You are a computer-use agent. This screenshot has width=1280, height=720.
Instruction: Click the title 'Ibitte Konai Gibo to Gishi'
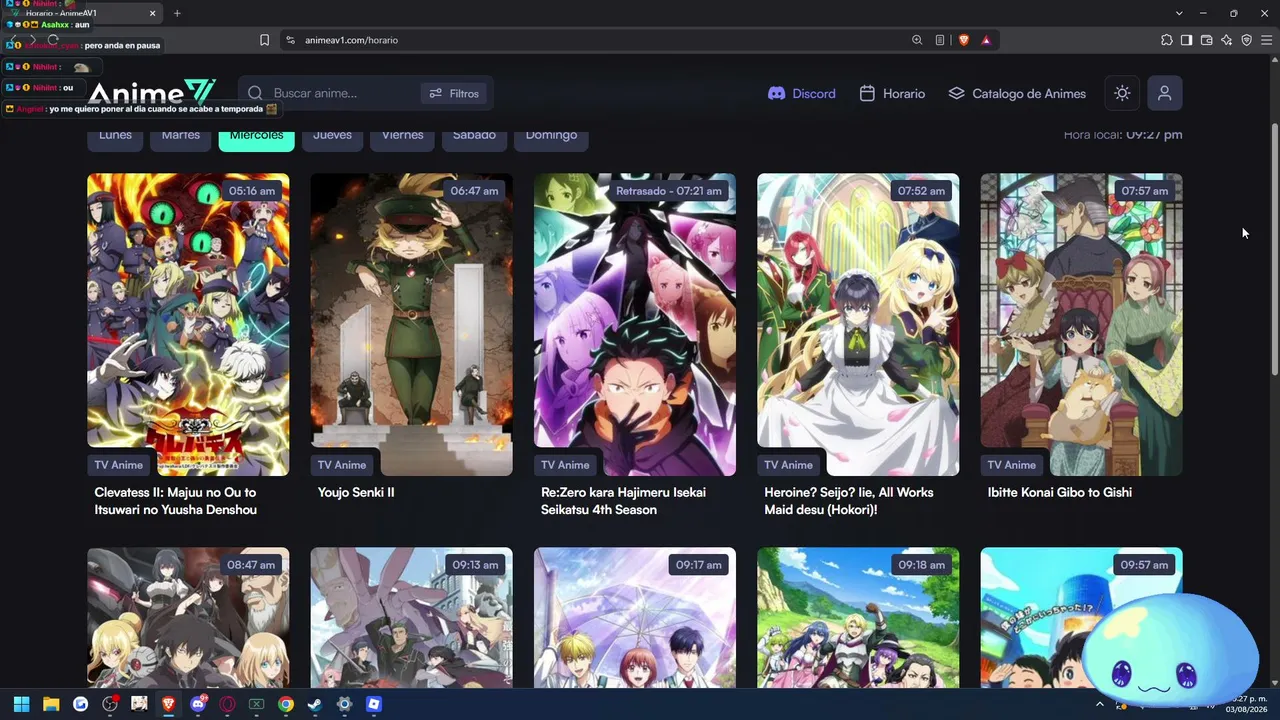point(1060,492)
